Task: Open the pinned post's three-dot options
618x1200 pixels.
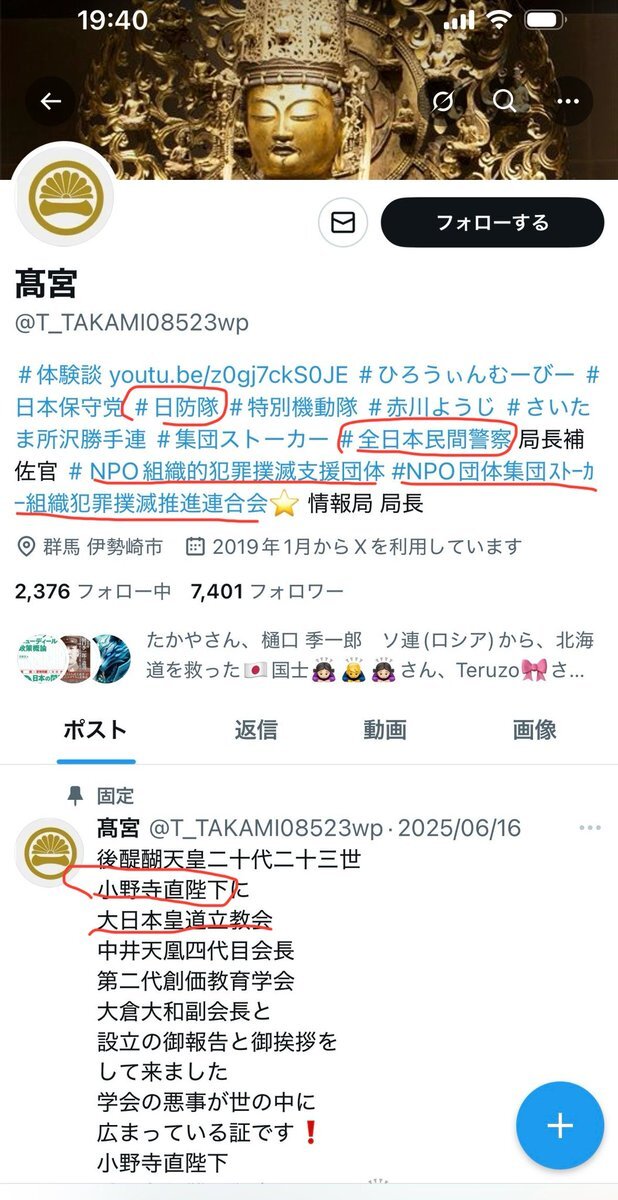Action: coord(590,829)
